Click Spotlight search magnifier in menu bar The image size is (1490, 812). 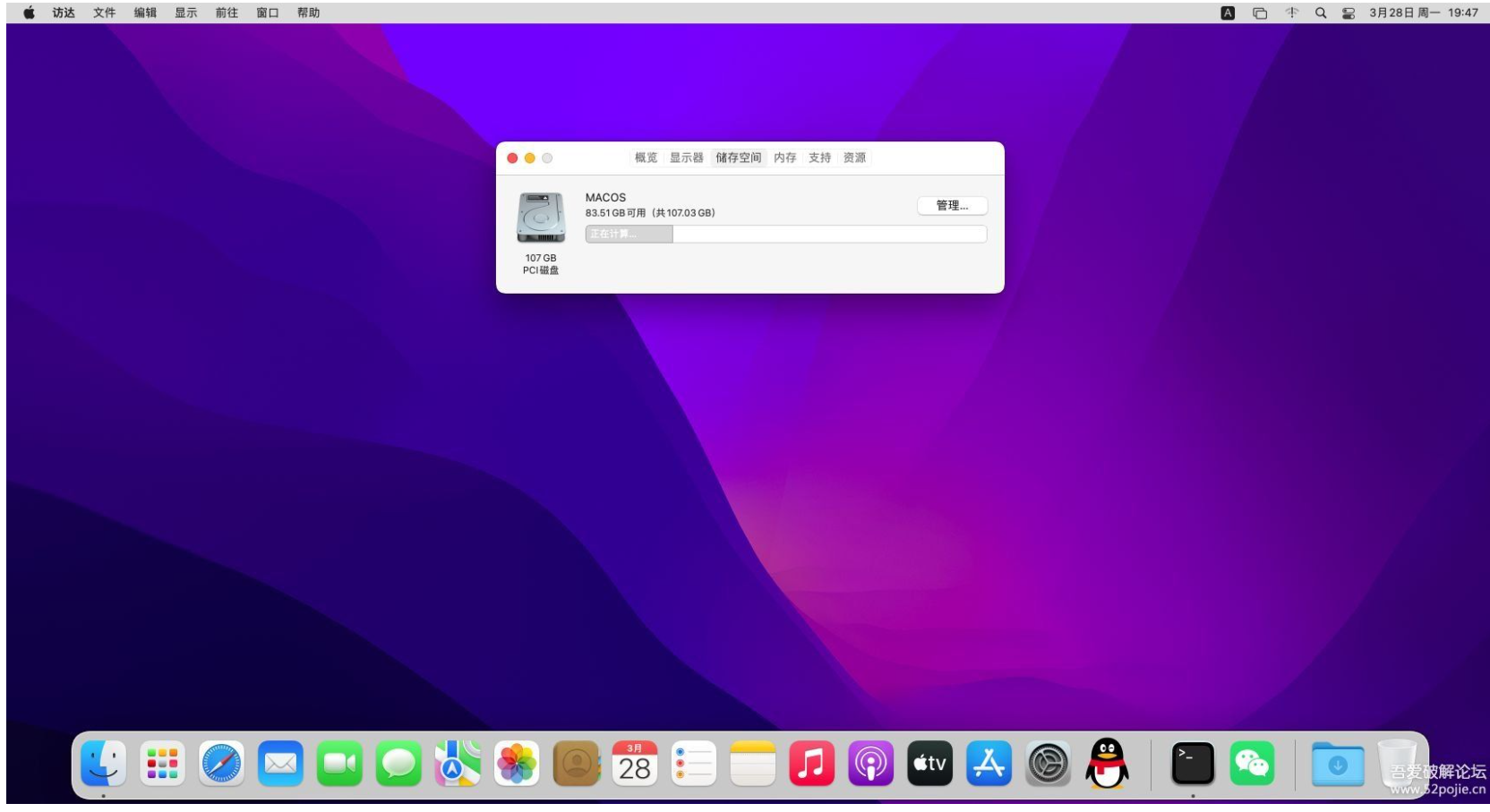[x=1321, y=13]
